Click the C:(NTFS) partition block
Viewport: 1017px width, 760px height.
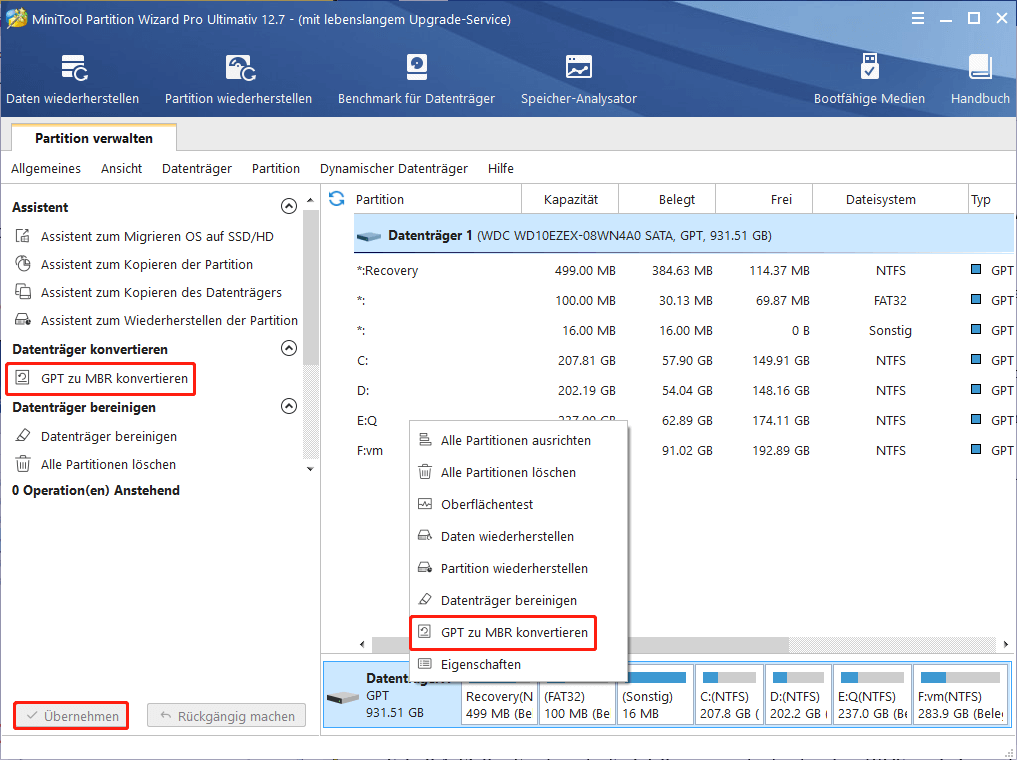point(729,694)
